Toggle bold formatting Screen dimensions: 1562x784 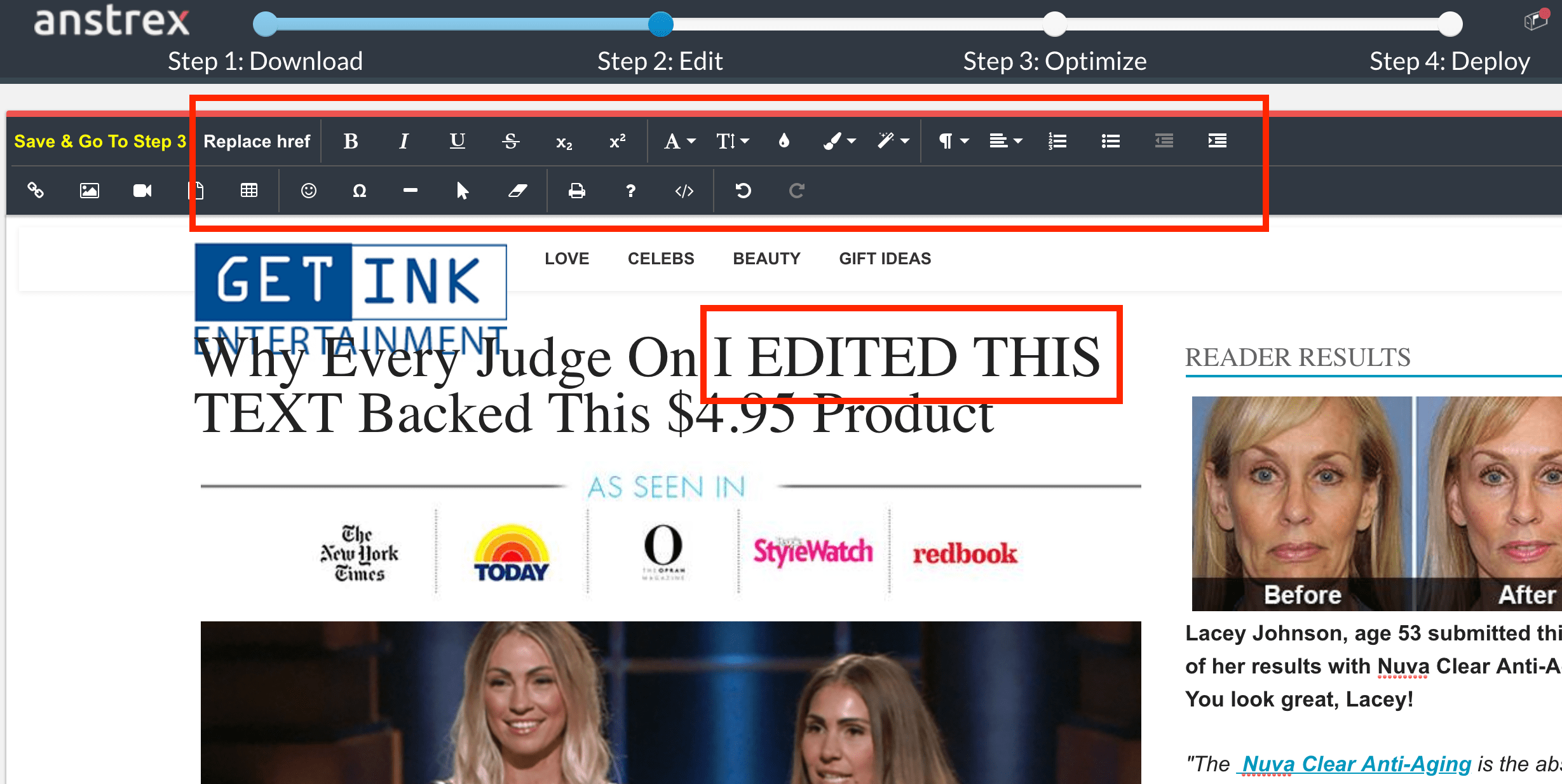[x=351, y=141]
